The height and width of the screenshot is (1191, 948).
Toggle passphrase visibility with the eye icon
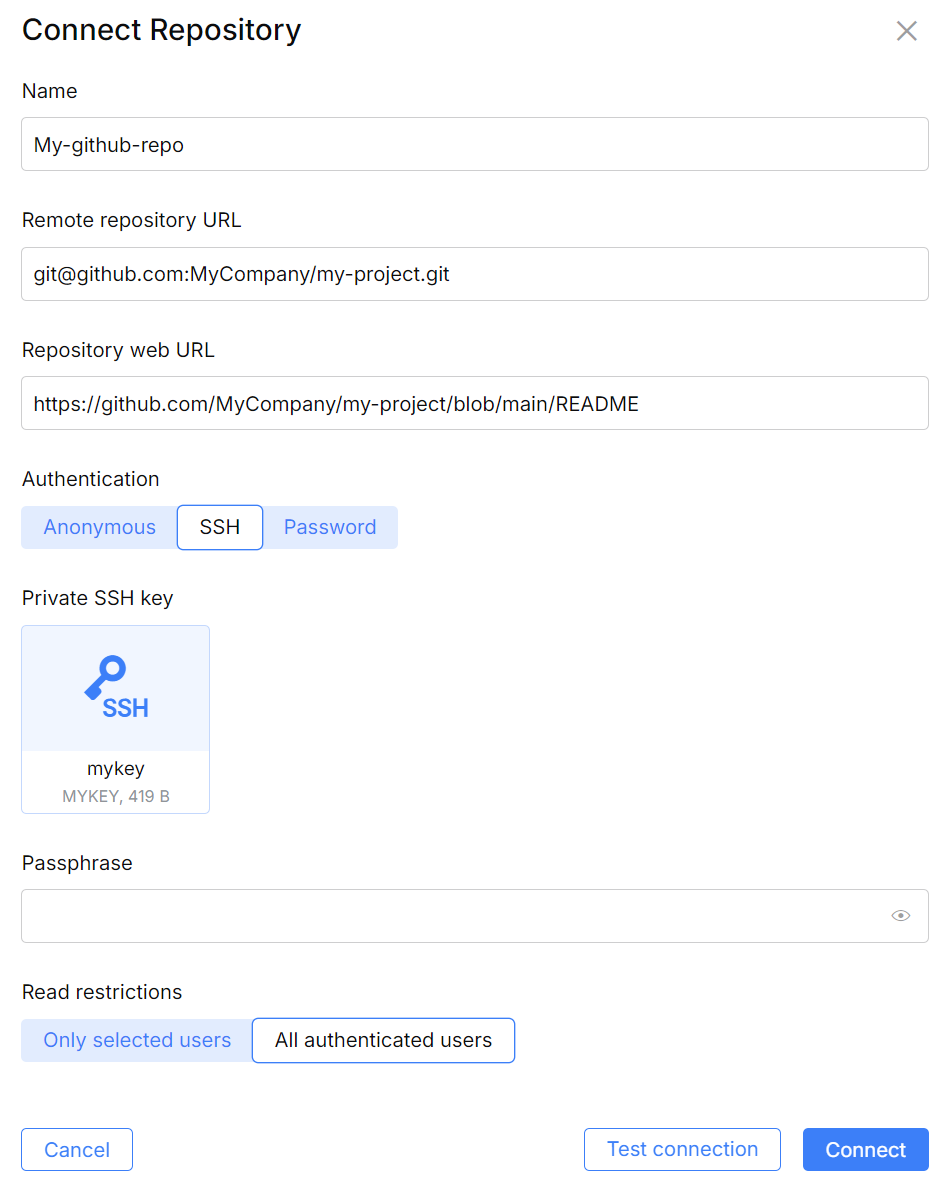(900, 915)
